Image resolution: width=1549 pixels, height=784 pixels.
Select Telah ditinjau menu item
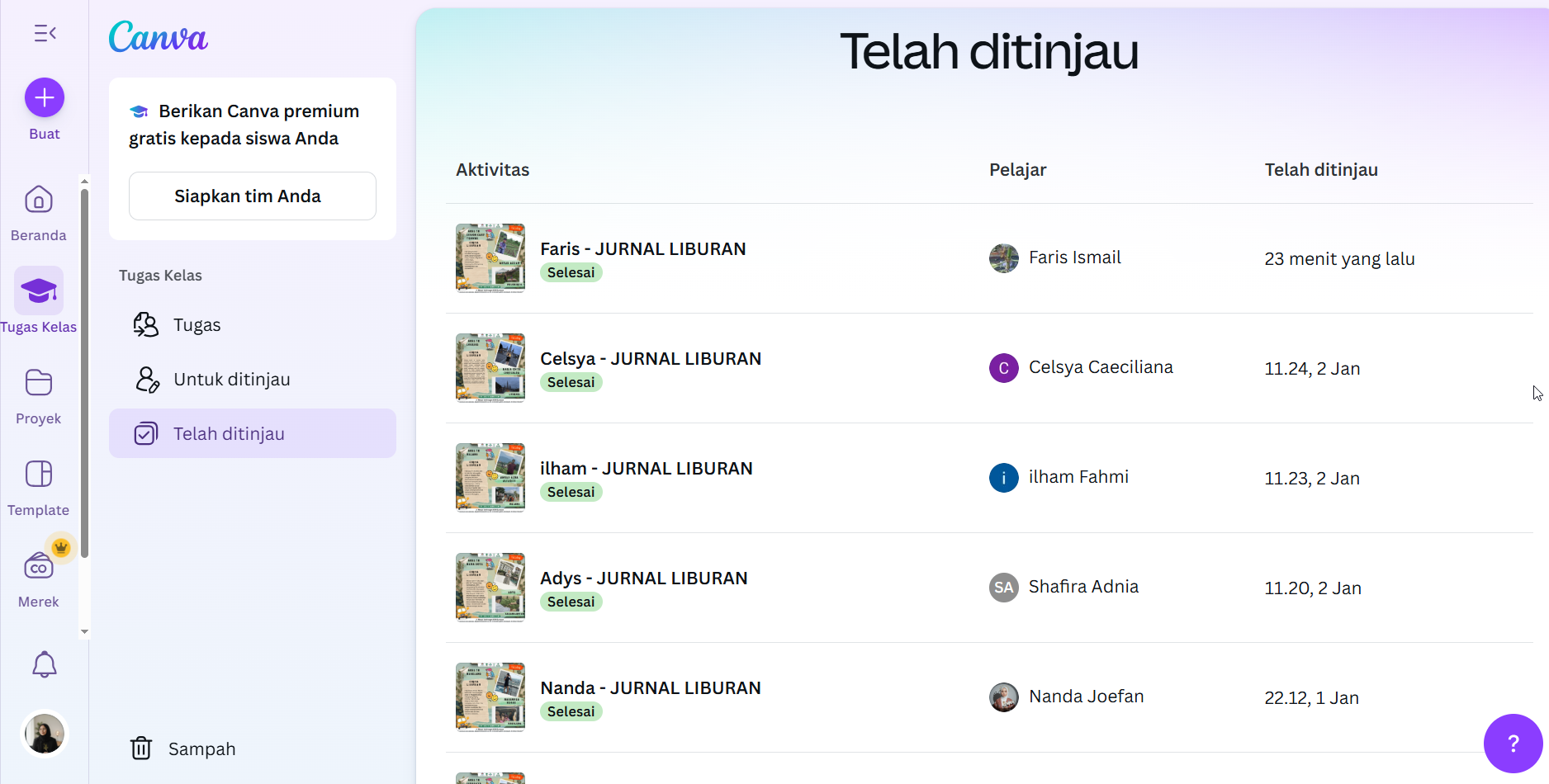pyautogui.click(x=253, y=434)
